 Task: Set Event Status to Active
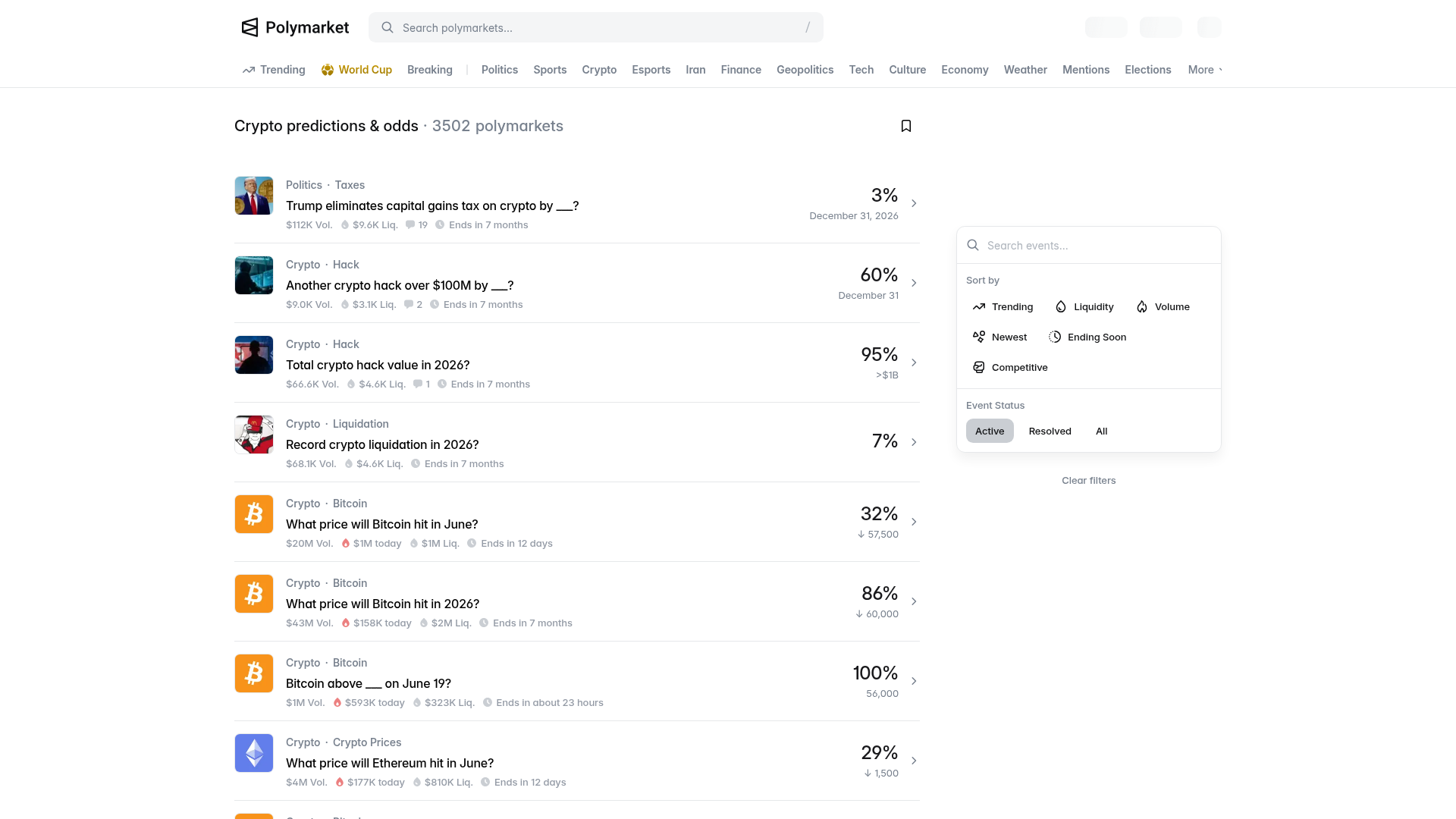pos(990,431)
